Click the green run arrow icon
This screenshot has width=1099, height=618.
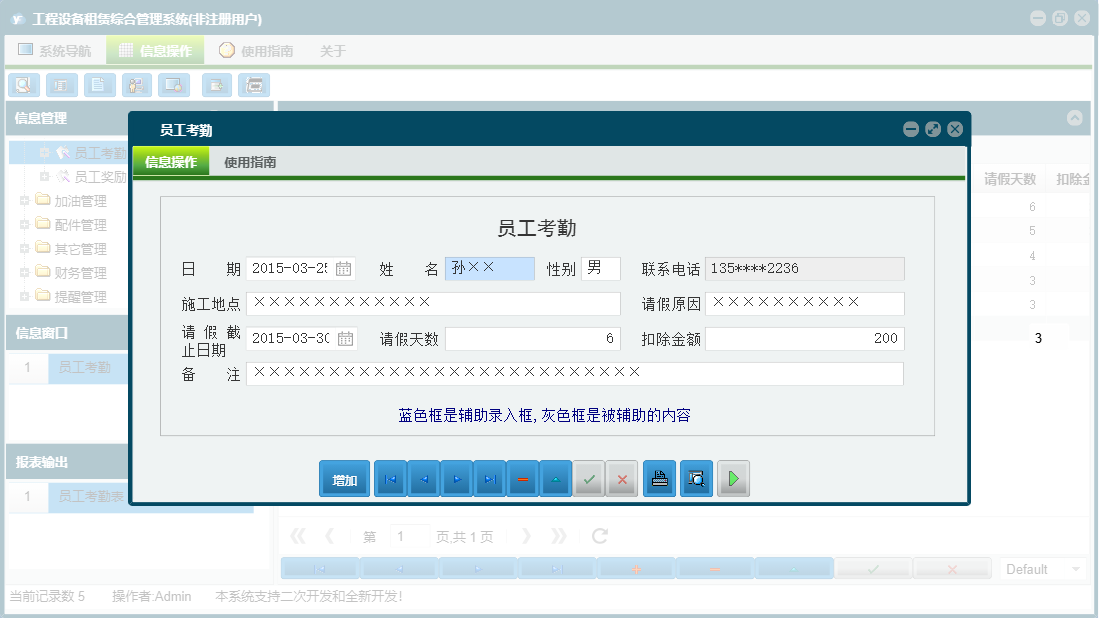(733, 478)
